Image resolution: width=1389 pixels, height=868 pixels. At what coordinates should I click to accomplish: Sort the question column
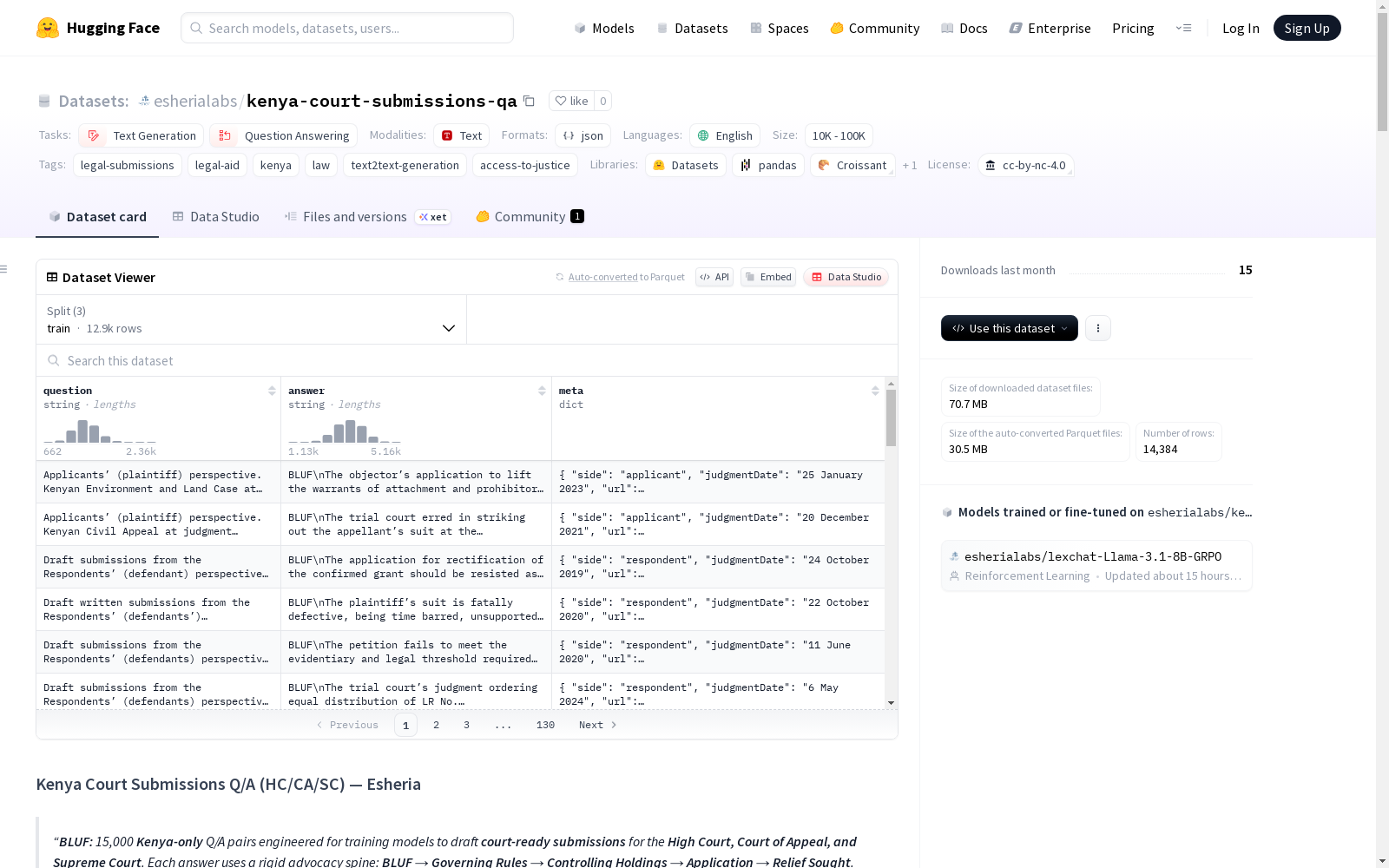click(272, 391)
